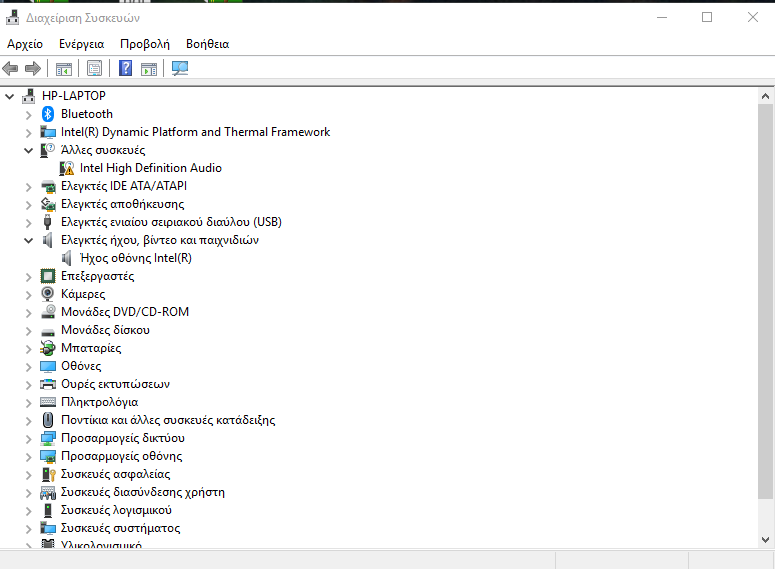Click the Bluetooth category icon
This screenshot has height=569, width=775.
pos(47,114)
